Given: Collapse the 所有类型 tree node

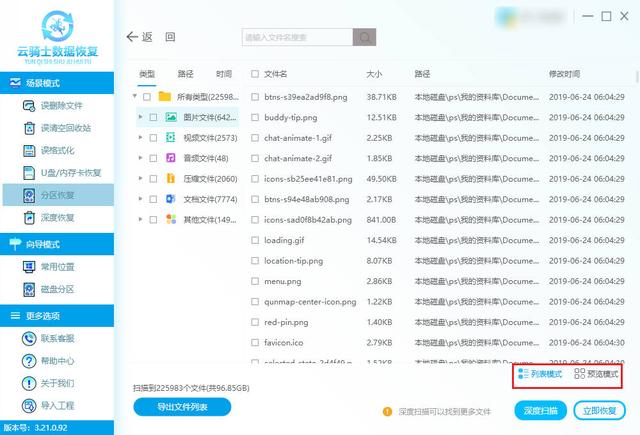Looking at the screenshot, I should click(135, 96).
